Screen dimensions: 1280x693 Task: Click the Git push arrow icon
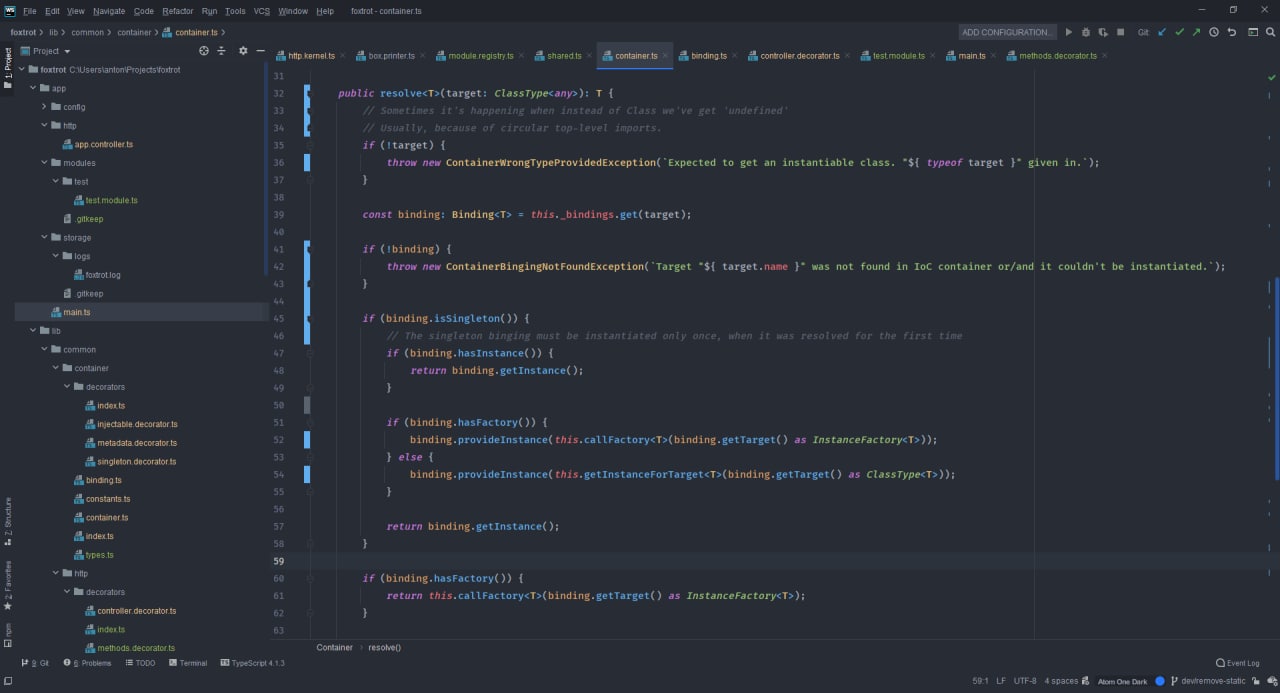(1196, 32)
